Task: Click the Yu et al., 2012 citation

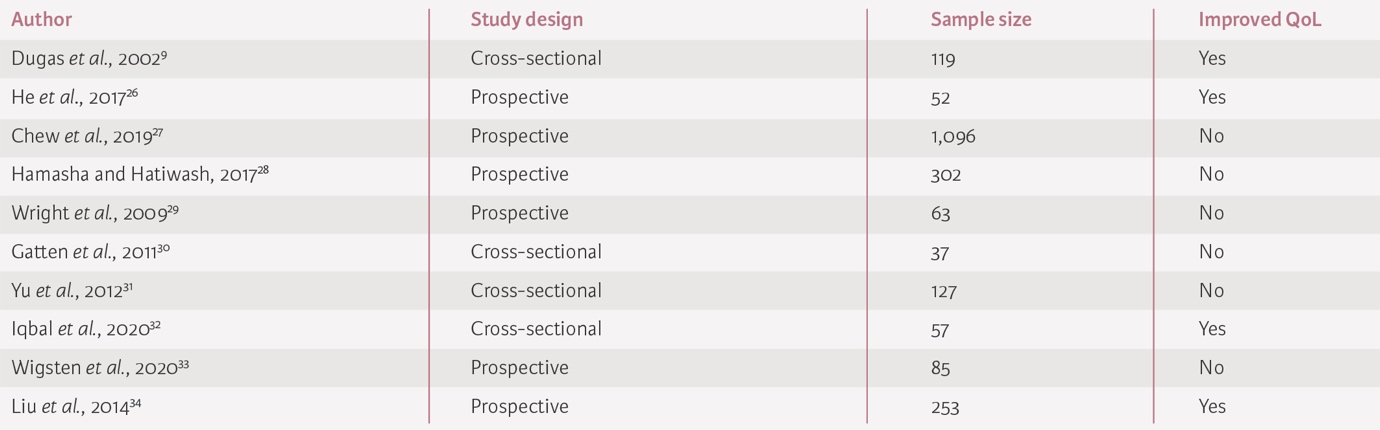Action: pyautogui.click(x=72, y=291)
